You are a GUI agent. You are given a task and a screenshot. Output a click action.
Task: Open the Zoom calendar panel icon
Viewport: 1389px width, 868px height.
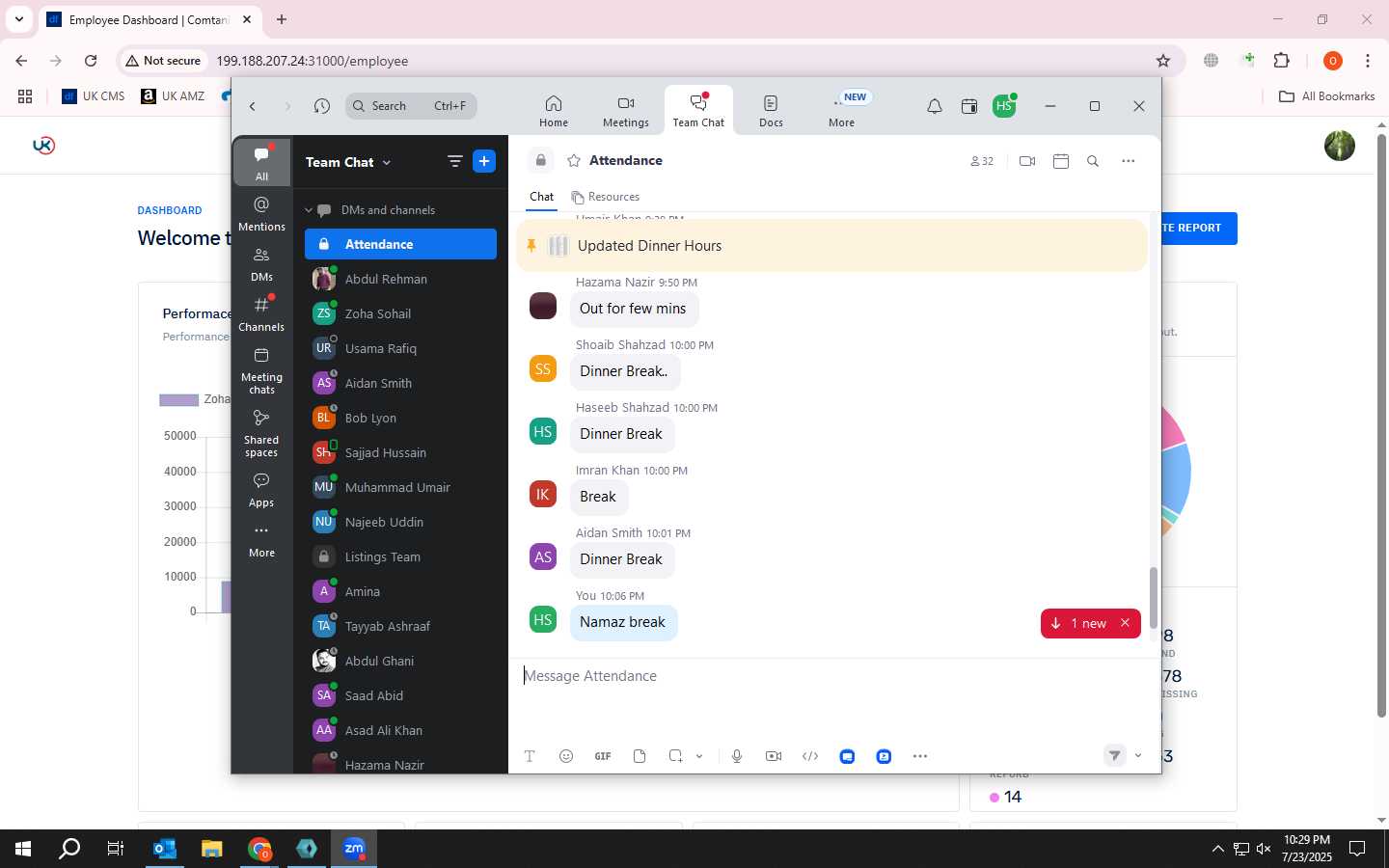click(x=969, y=106)
